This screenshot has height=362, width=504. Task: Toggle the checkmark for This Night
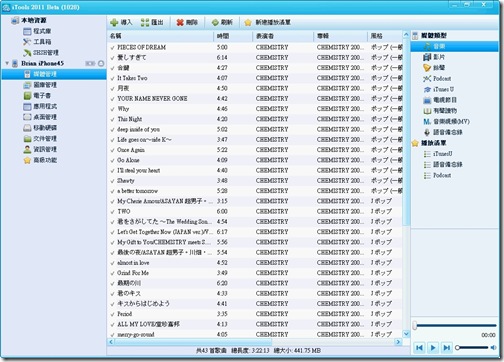pos(112,119)
